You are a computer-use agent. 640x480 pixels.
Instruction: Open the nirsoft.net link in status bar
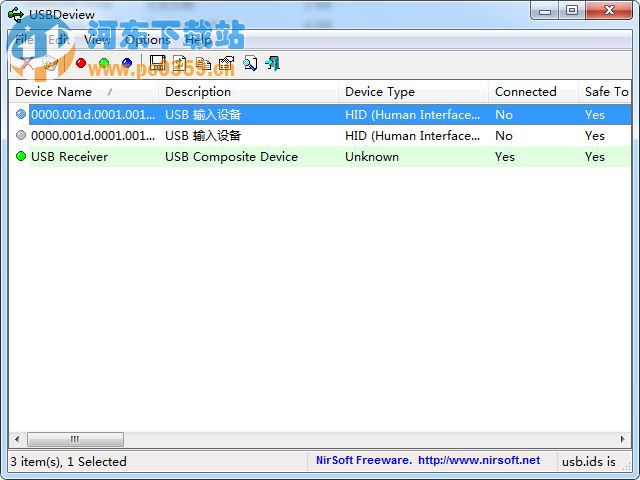point(479,460)
